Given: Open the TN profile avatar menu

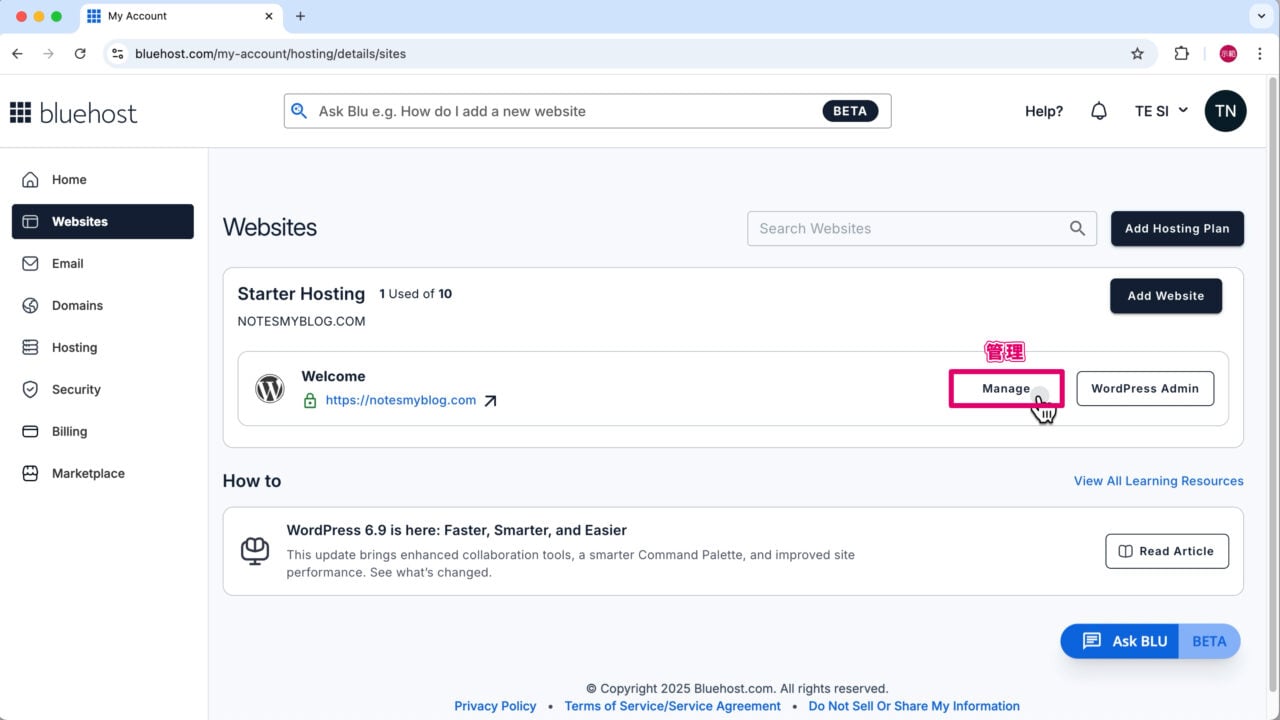Looking at the screenshot, I should tap(1226, 111).
